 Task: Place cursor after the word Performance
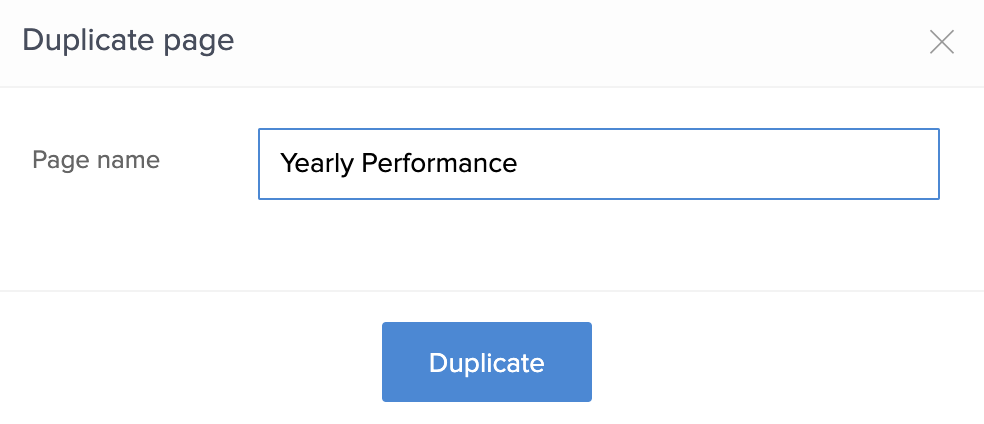[x=519, y=163]
